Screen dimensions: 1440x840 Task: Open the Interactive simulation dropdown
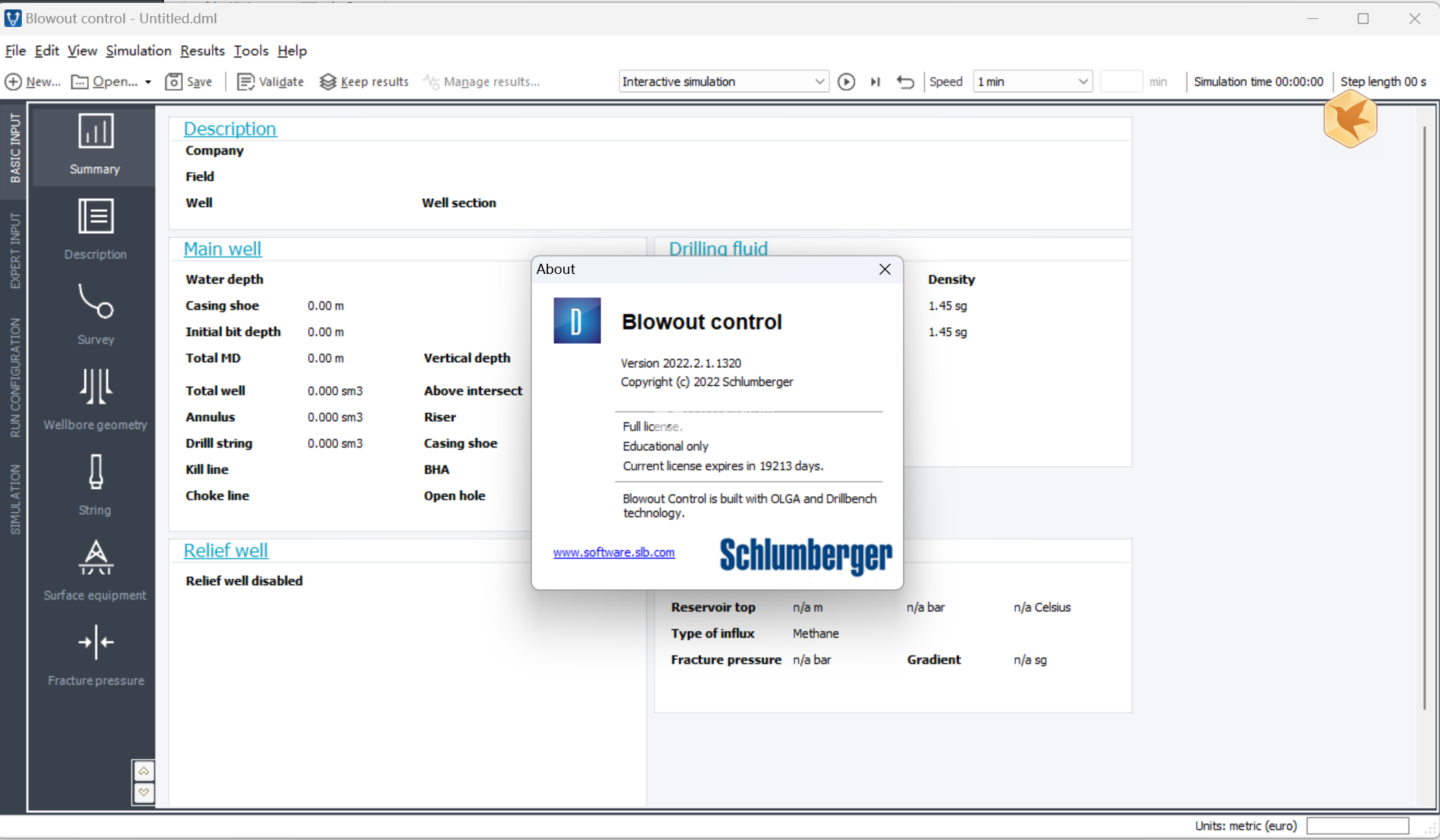pos(724,82)
